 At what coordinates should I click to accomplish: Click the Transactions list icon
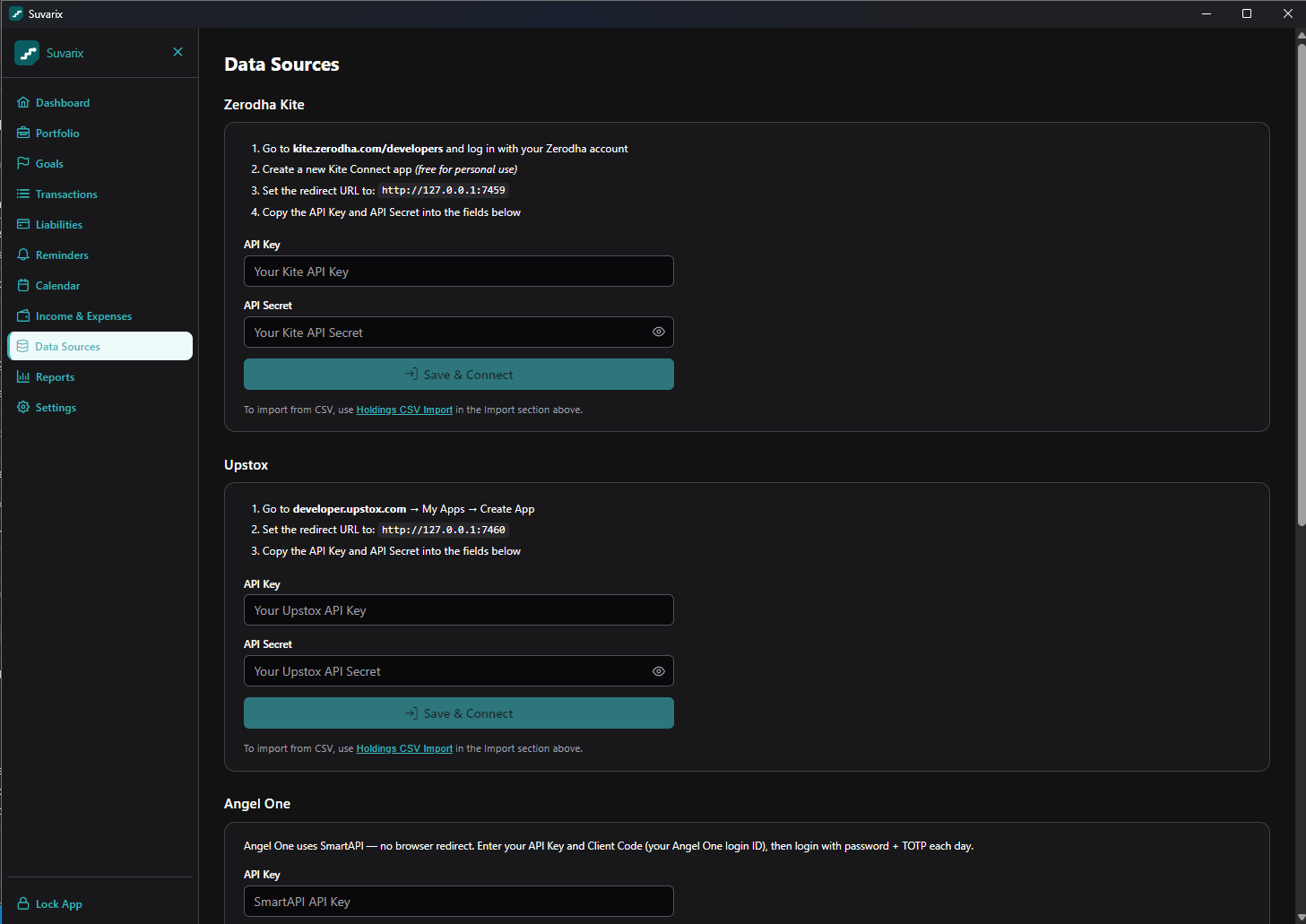(x=23, y=194)
